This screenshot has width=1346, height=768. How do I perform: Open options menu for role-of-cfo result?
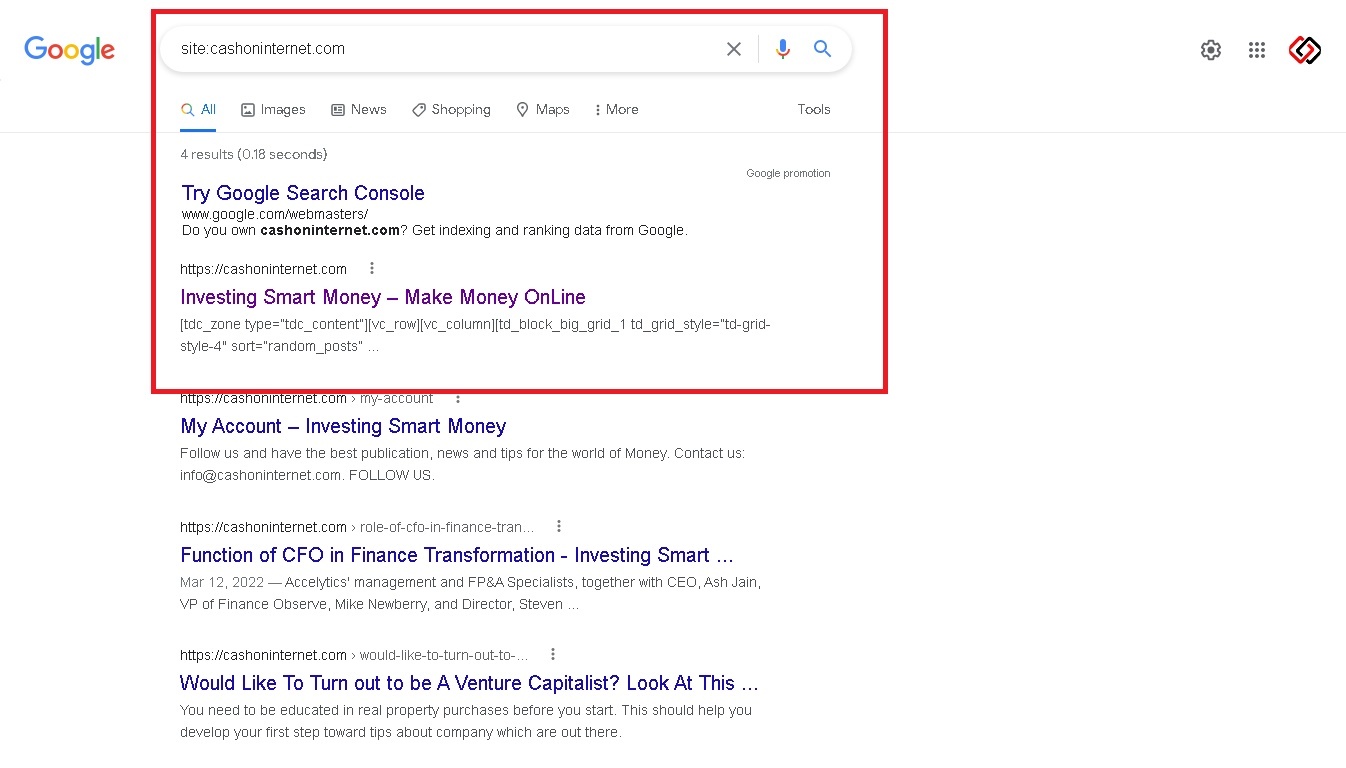tap(559, 526)
